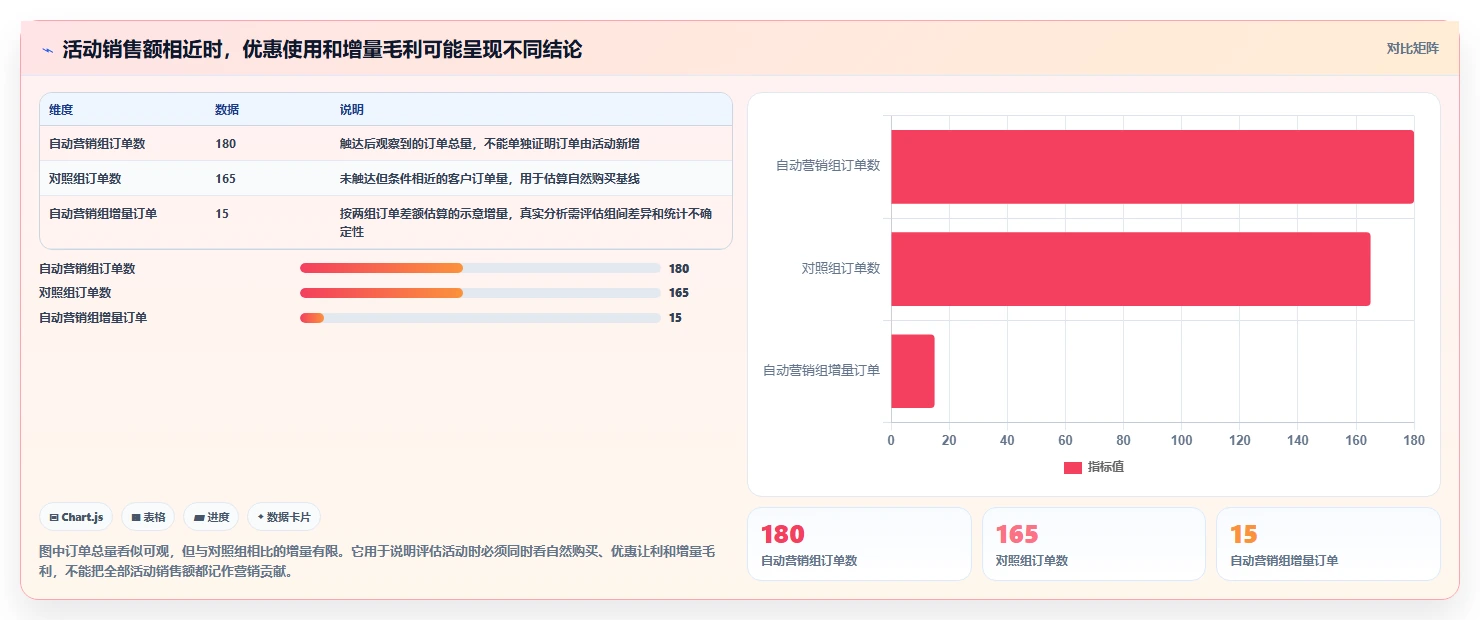Click the x-axis tick label 160
1480x620 pixels.
pos(1355,440)
